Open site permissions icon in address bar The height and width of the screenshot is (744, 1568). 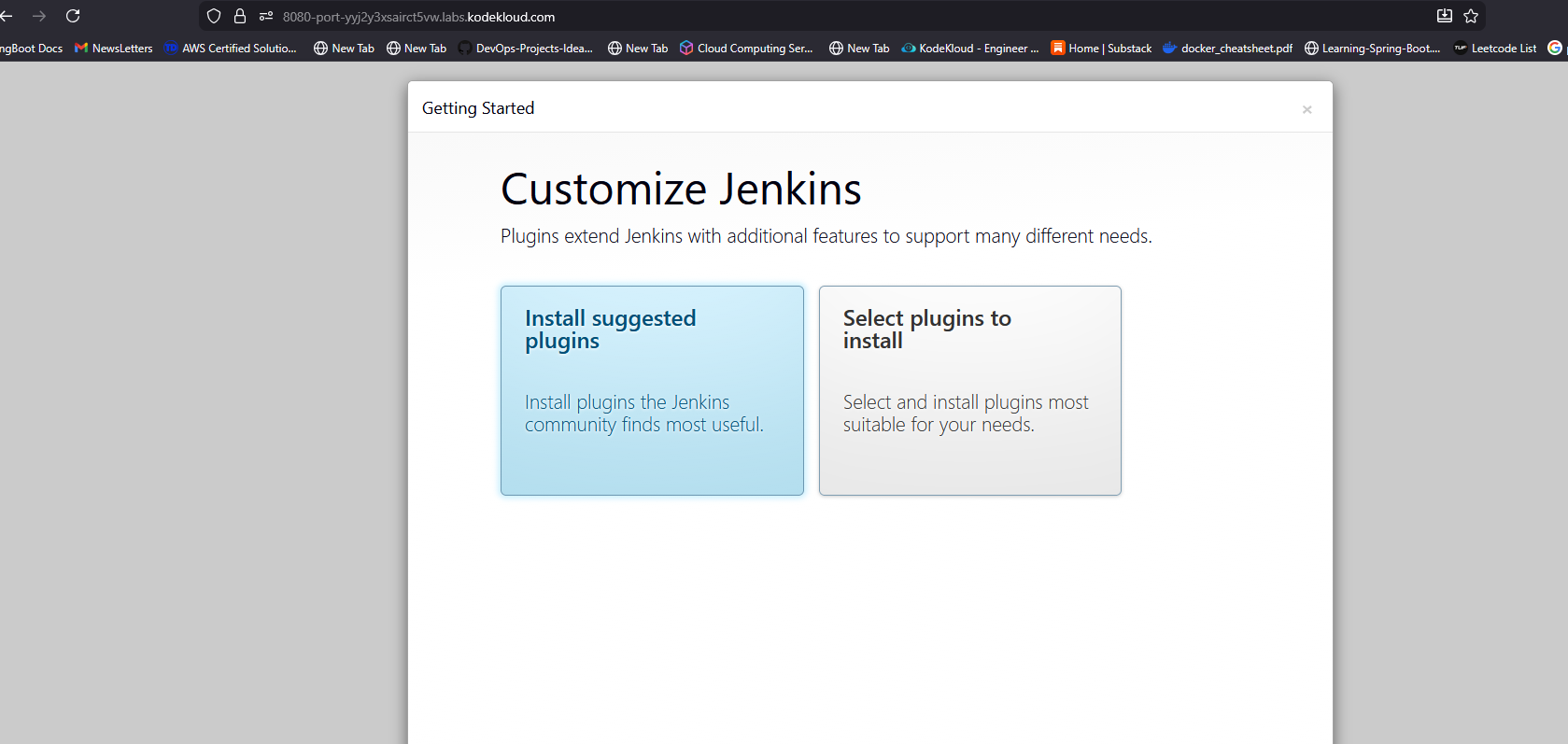(266, 16)
